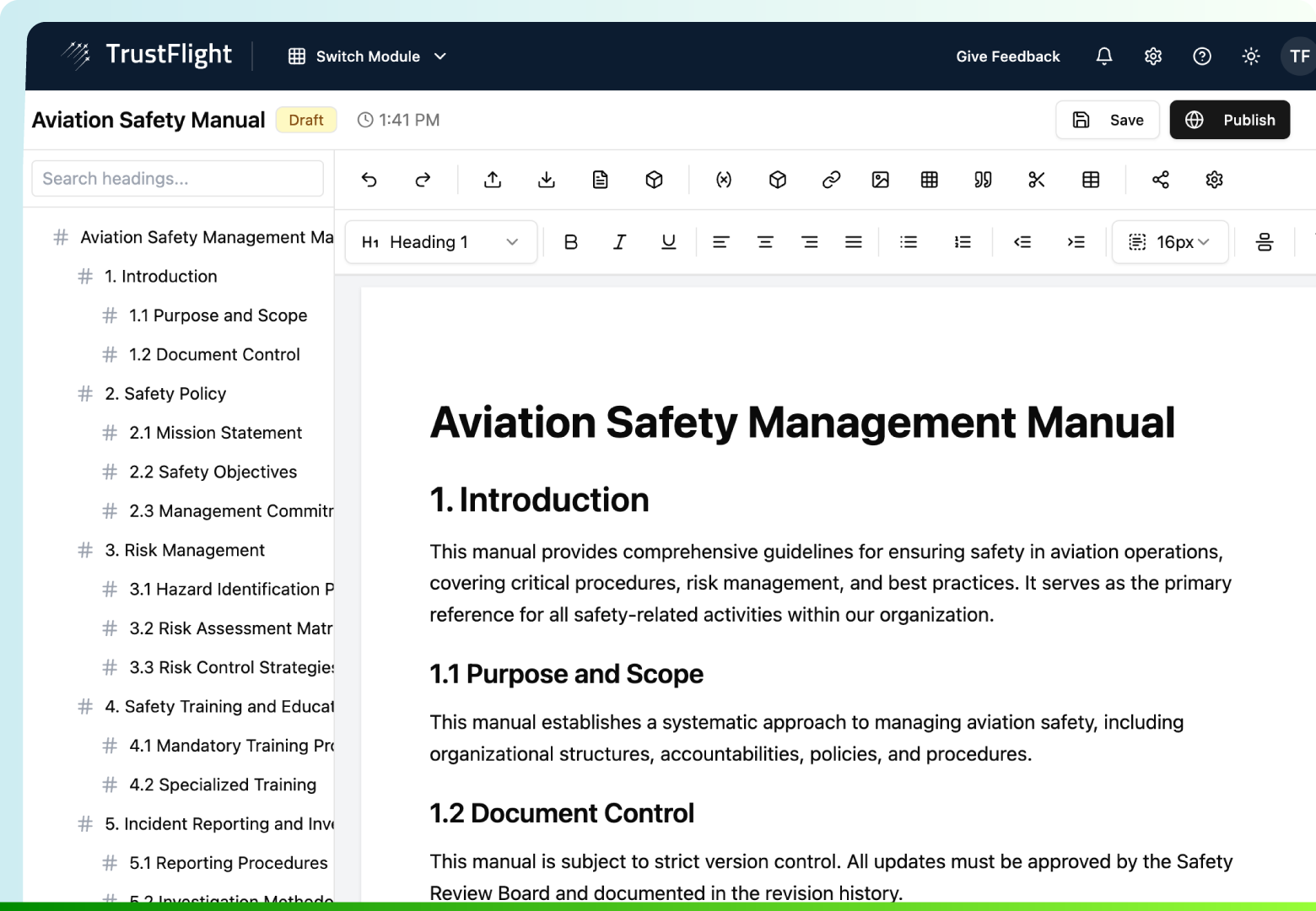Toggle italic formatting
This screenshot has height=911, width=1316.
(619, 242)
